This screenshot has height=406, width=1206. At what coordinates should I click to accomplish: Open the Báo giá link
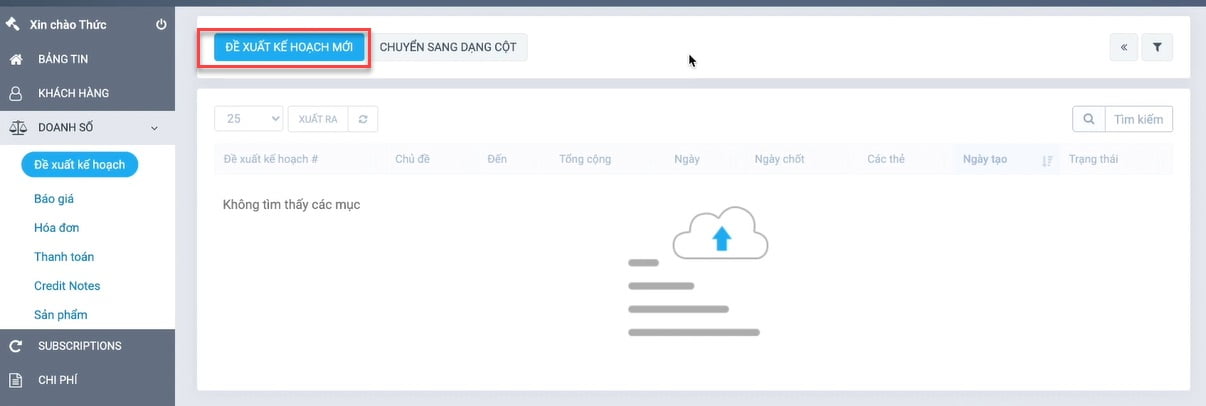coord(54,199)
